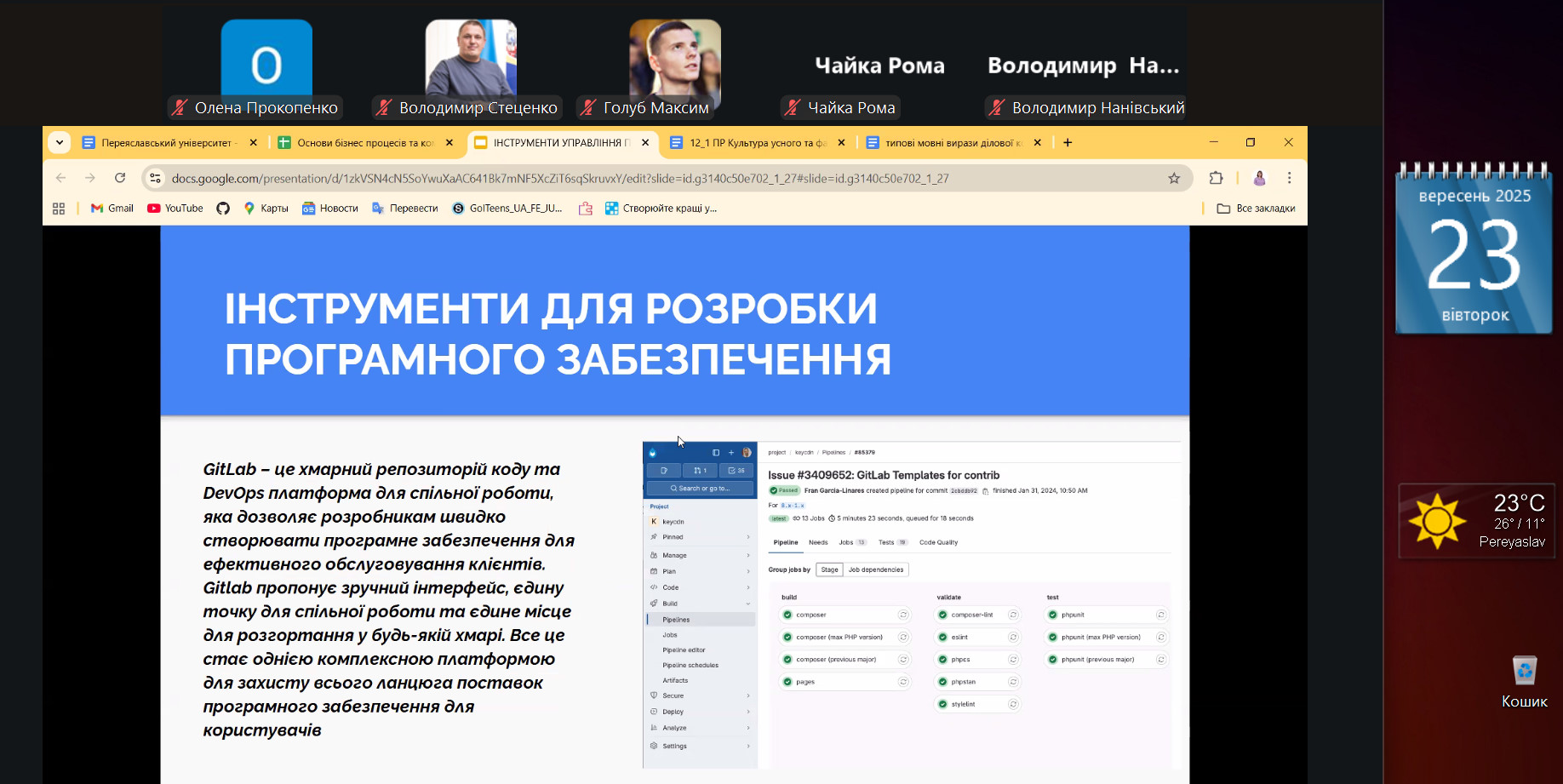This screenshot has height=784, width=1563.
Task: Open a new browser tab
Action: click(1068, 143)
